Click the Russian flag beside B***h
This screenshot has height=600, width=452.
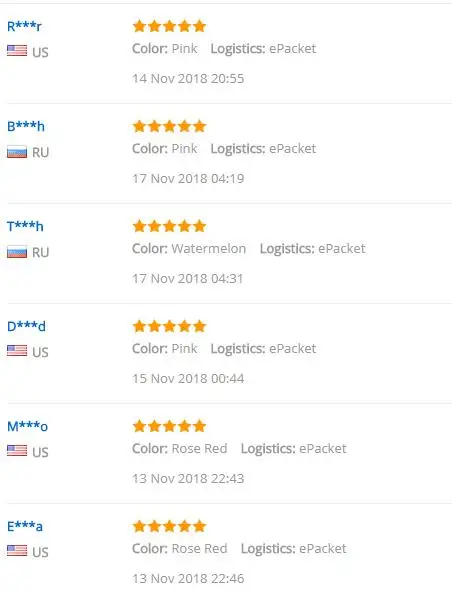pos(17,152)
